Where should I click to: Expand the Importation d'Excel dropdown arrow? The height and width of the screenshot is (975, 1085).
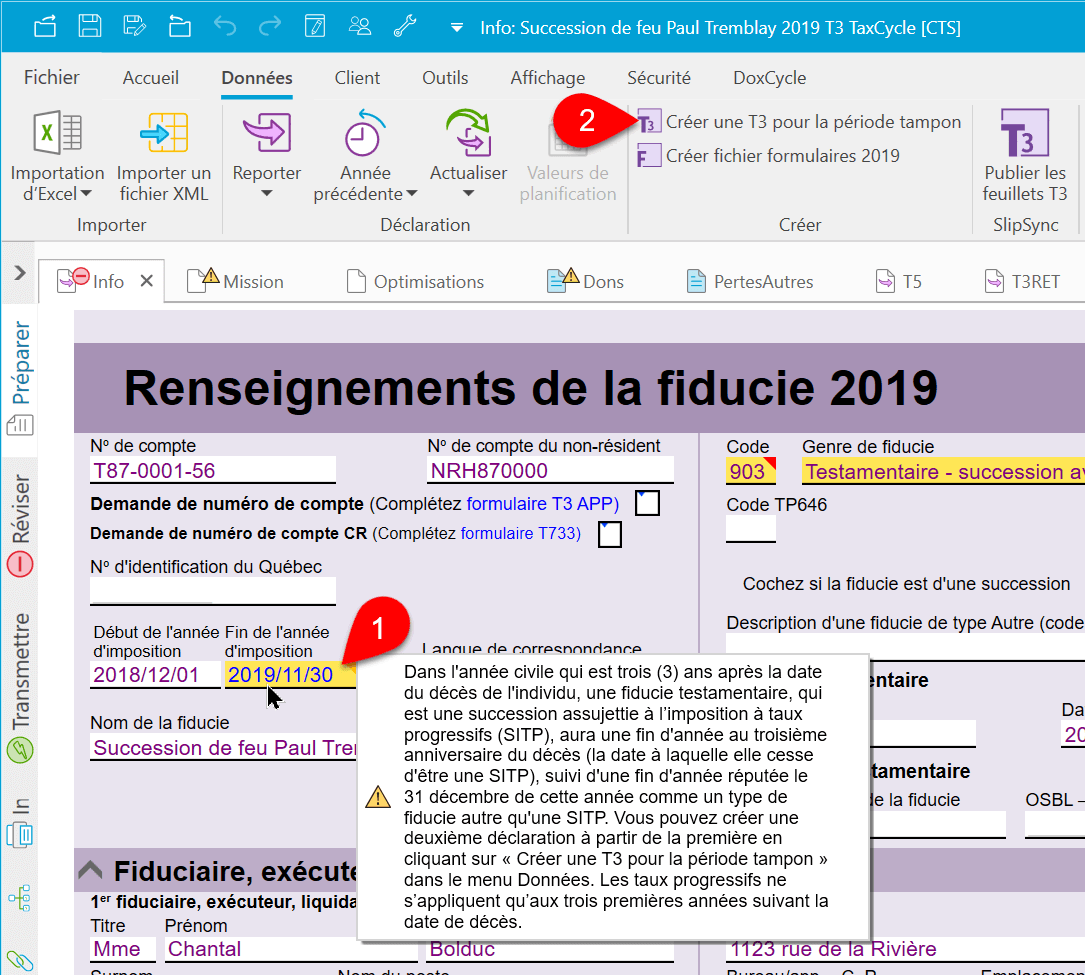click(x=86, y=194)
